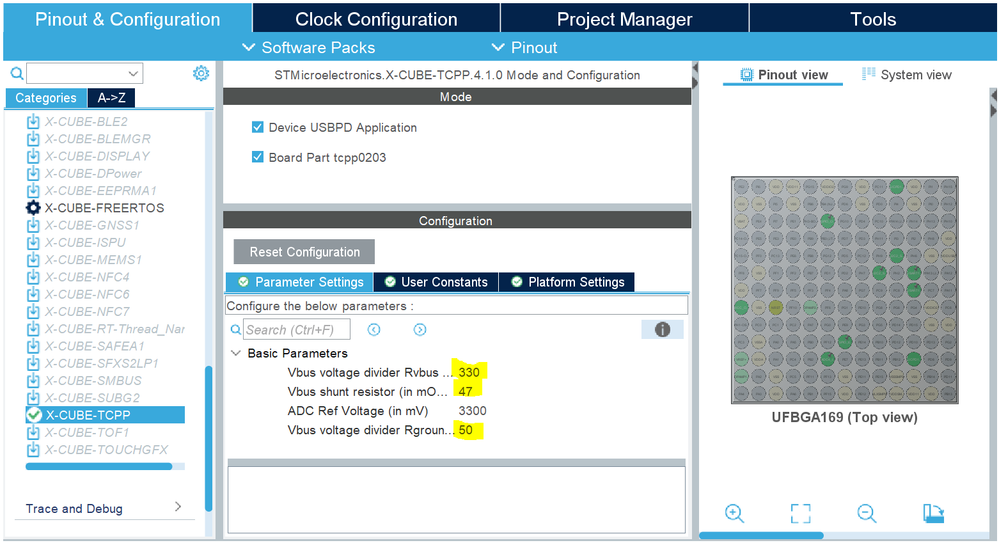This screenshot has height=543, width=999.
Task: Fit the pinout chip view to screen
Action: coord(800,513)
